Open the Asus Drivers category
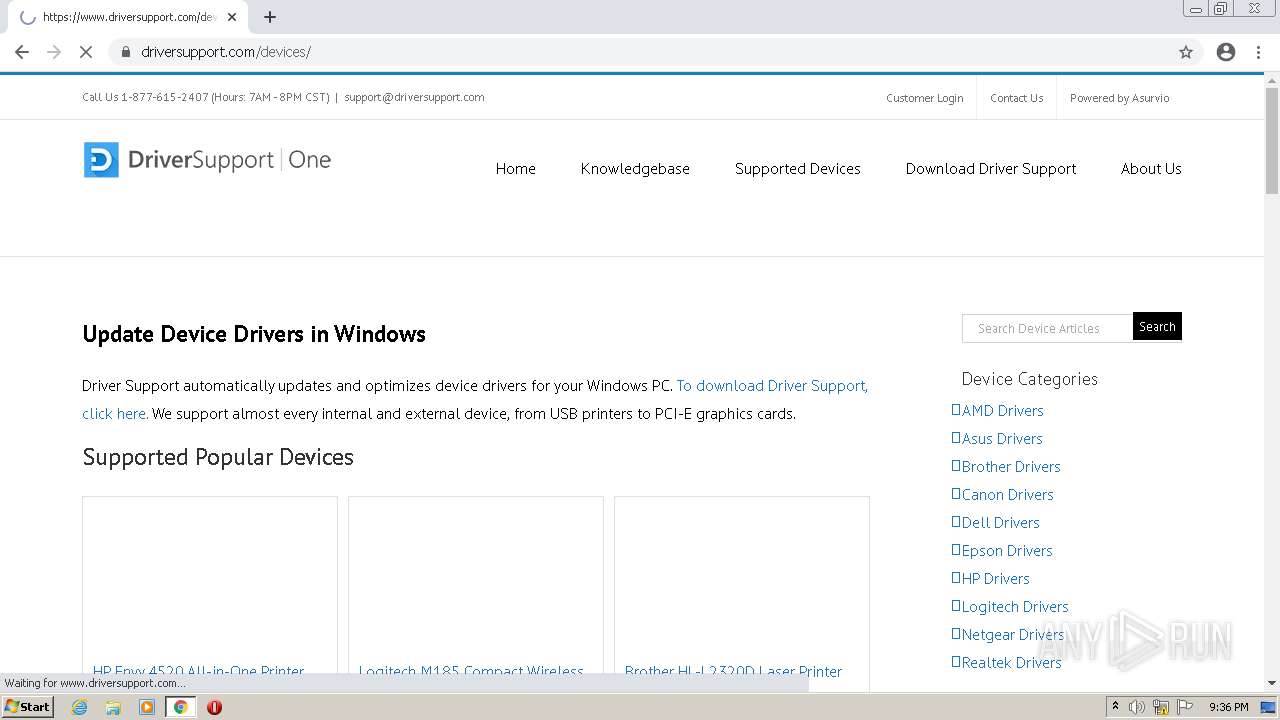The width and height of the screenshot is (1280, 720). point(1002,438)
